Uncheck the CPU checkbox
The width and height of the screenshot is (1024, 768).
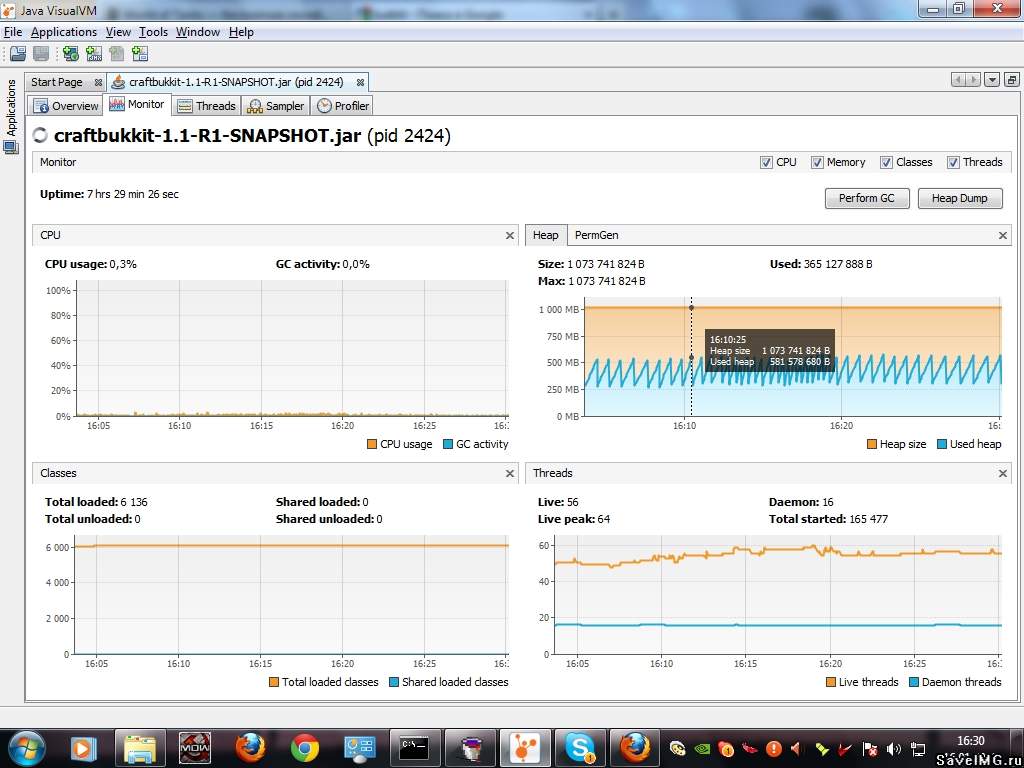tap(766, 163)
